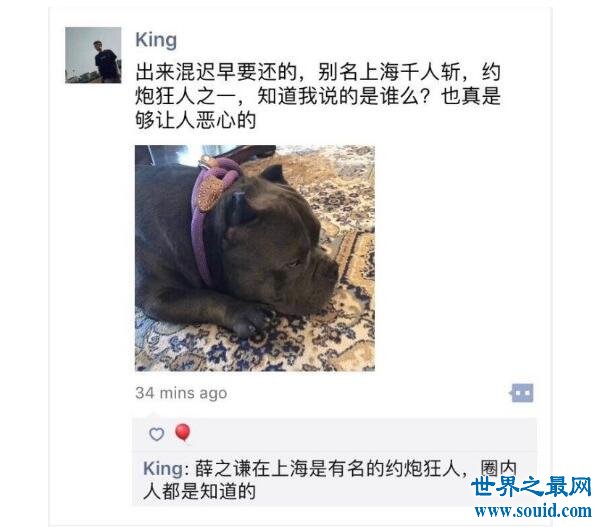Click the empty likes row beside the balloon
The width and height of the screenshot is (599, 527).
tap(363, 434)
